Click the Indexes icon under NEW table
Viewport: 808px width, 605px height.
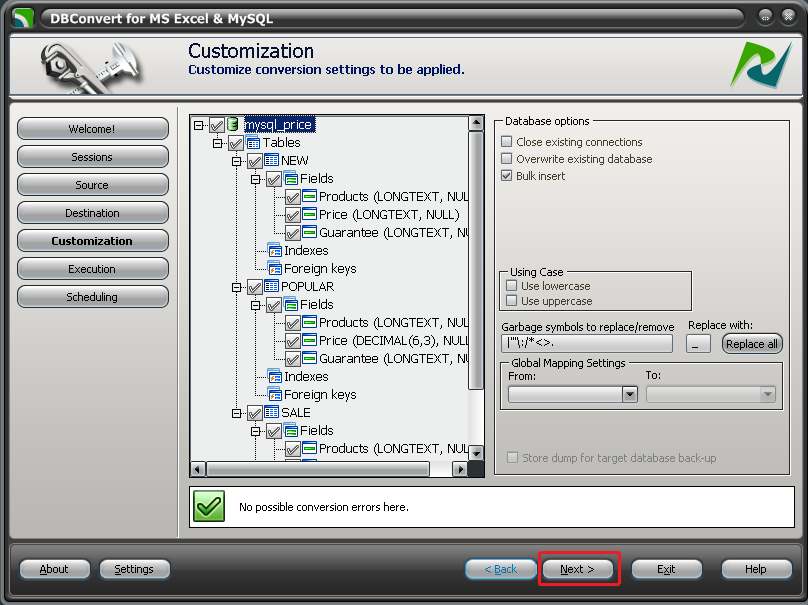275,250
